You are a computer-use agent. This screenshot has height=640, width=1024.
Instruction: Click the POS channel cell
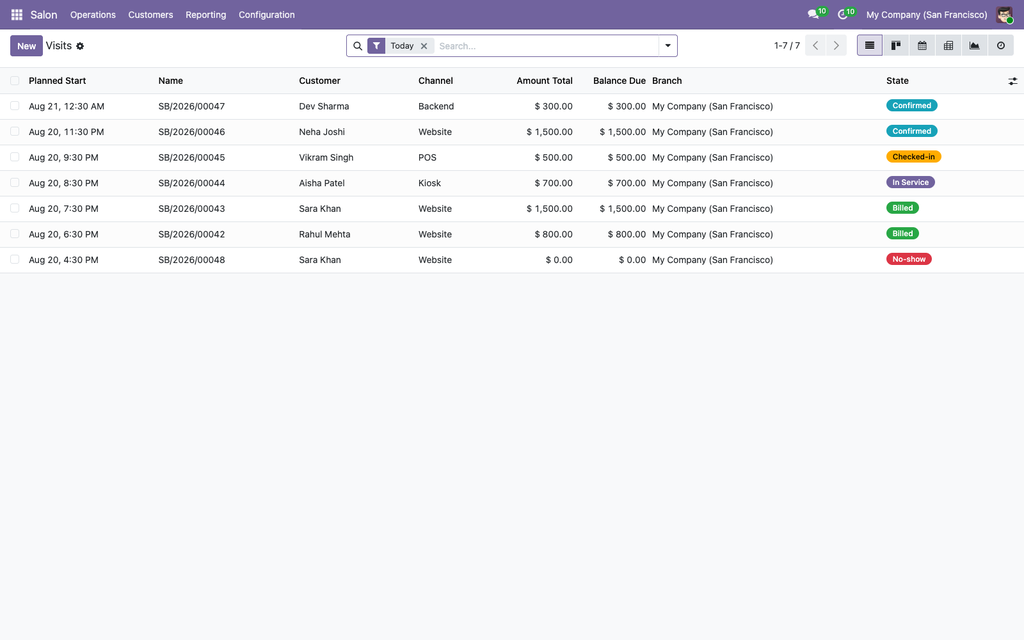tap(427, 157)
